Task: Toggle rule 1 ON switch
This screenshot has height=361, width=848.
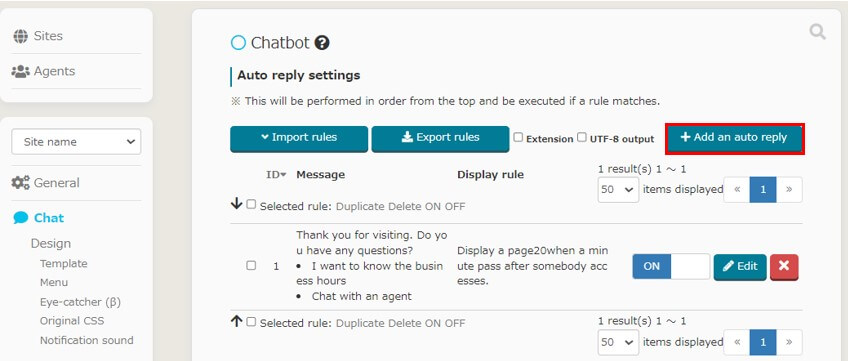Action: (671, 266)
